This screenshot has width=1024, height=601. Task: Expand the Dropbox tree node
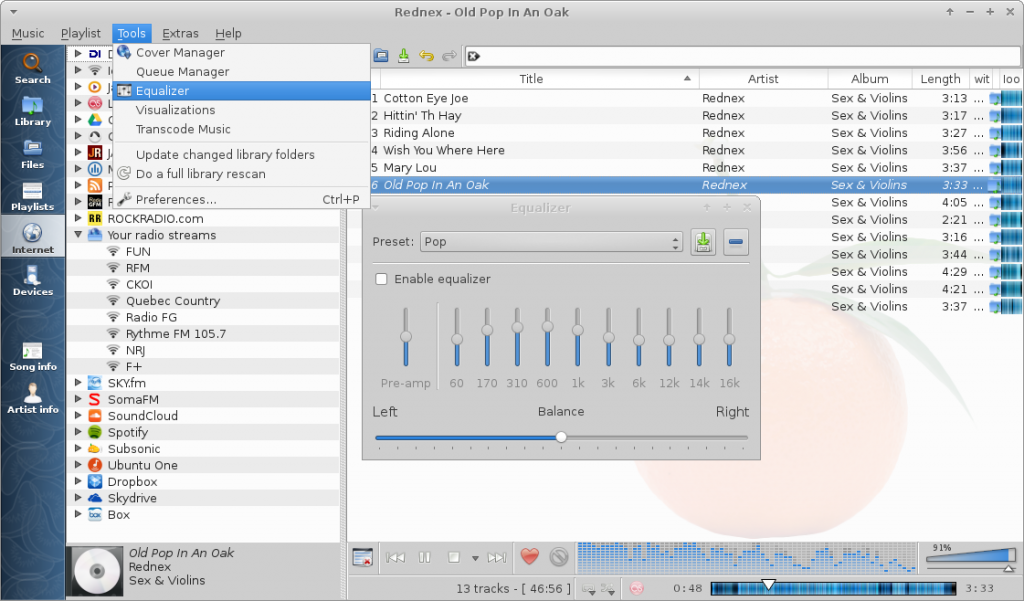78,481
